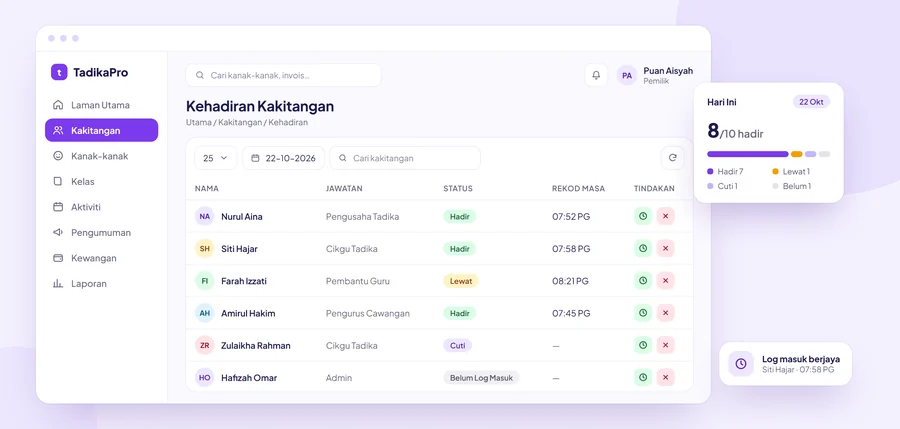Viewport: 900px width, 429px height.
Task: Click FI avatar of Farah Izzati
Action: click(x=204, y=281)
